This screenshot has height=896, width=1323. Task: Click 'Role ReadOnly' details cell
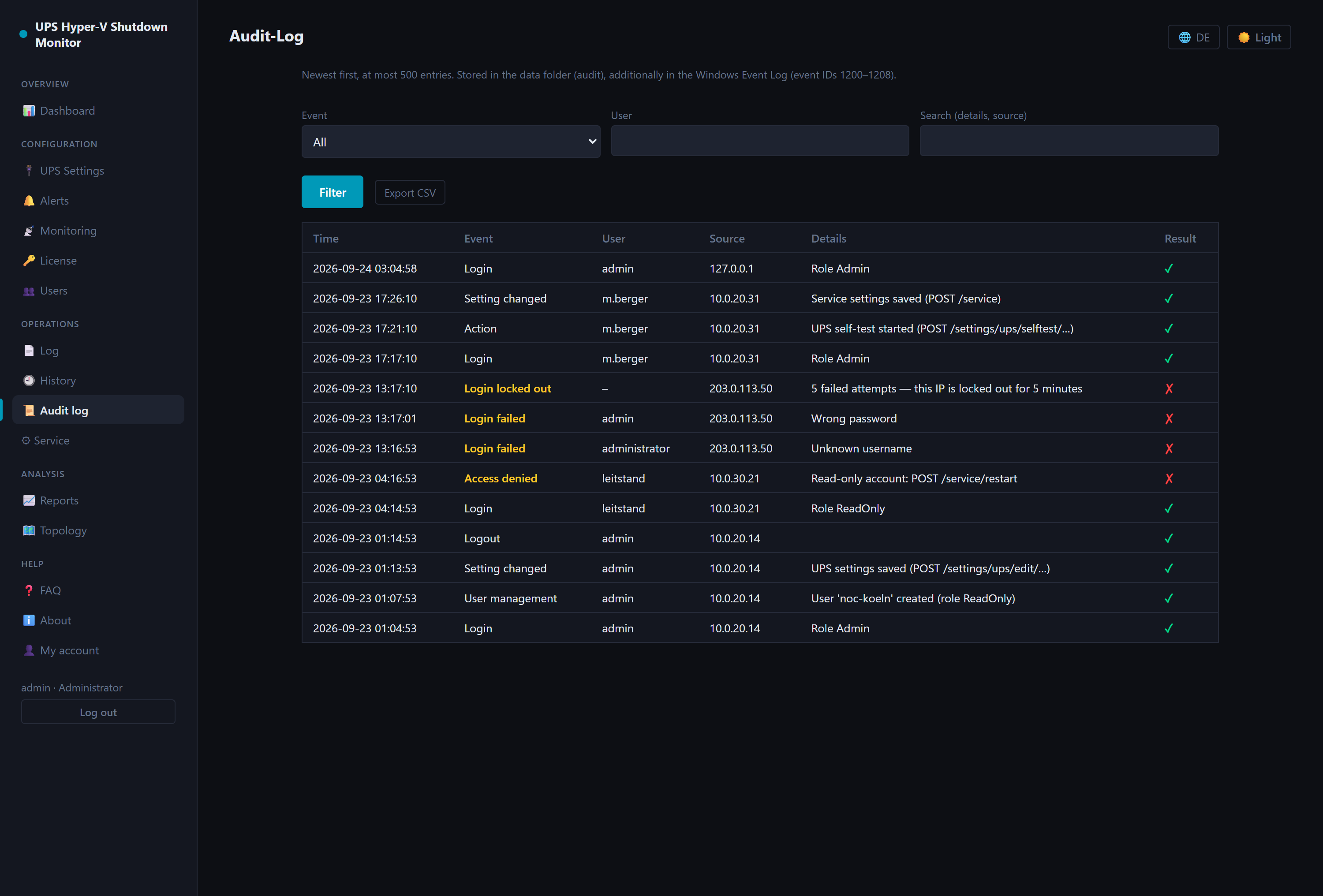[848, 508]
